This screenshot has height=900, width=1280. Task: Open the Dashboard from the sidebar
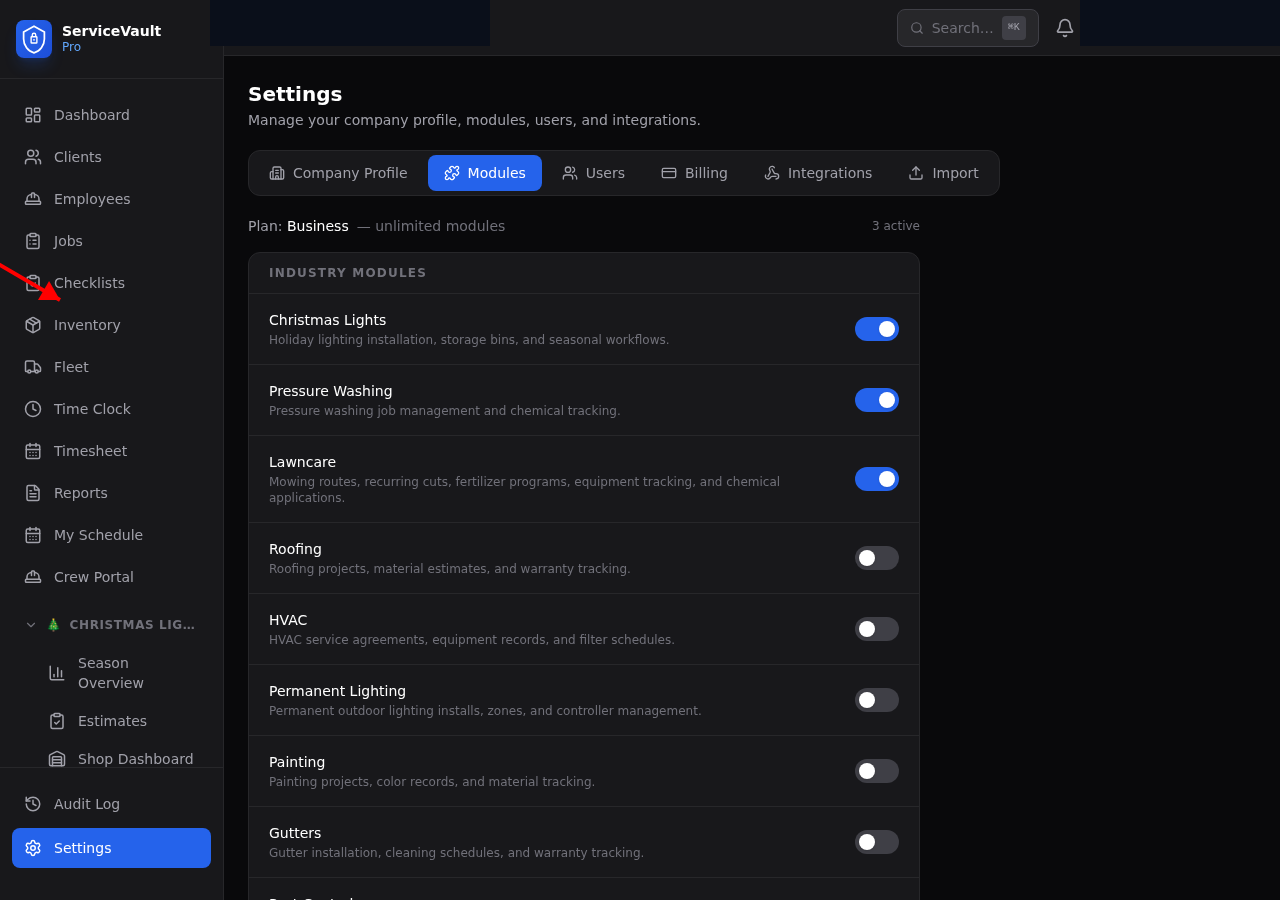click(91, 115)
